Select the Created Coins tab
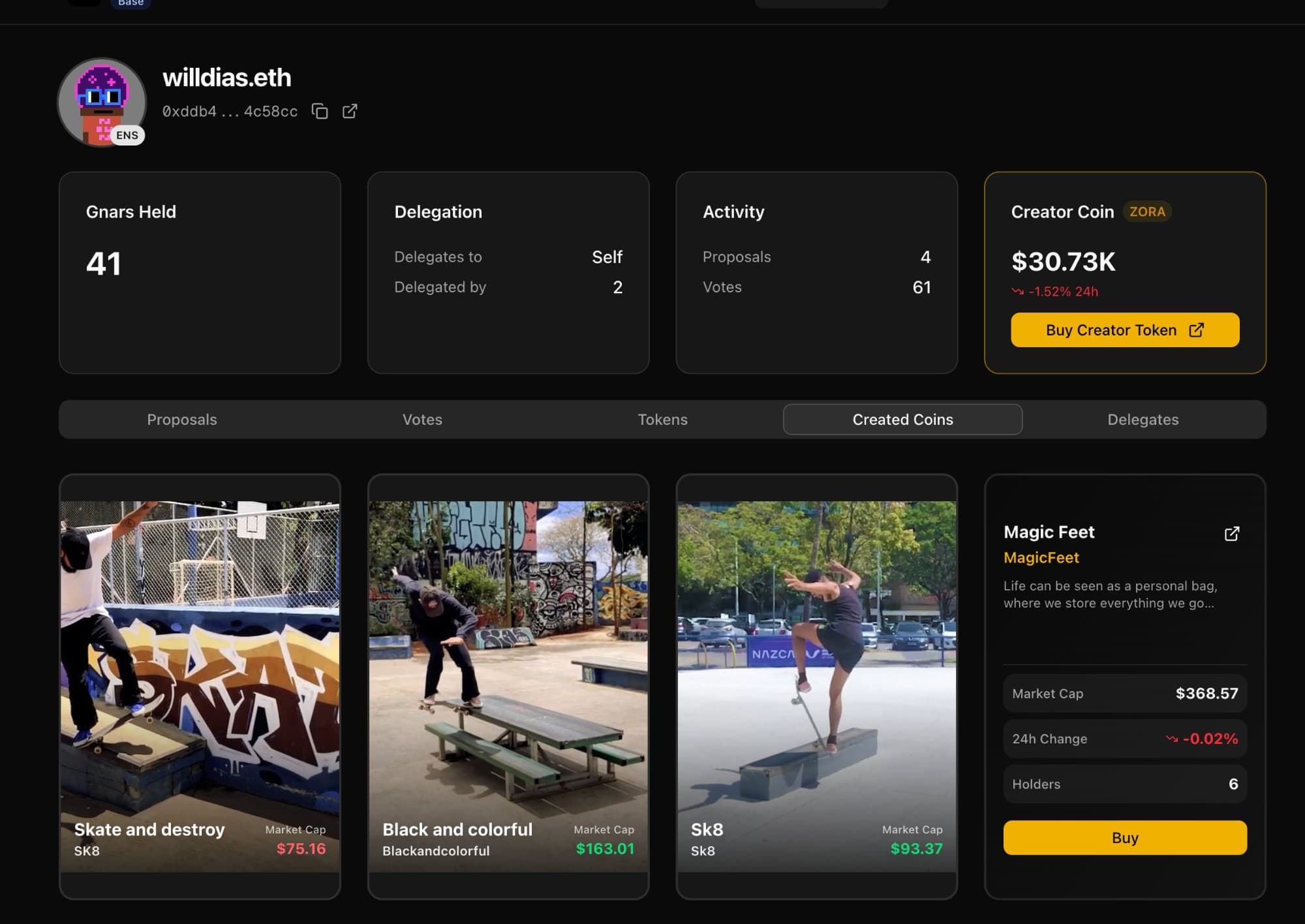 (x=902, y=420)
